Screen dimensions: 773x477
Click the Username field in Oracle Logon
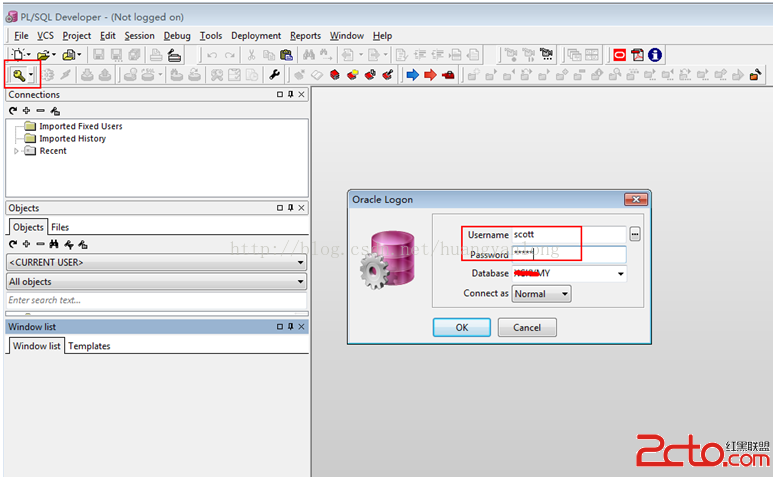pyautogui.click(x=569, y=235)
